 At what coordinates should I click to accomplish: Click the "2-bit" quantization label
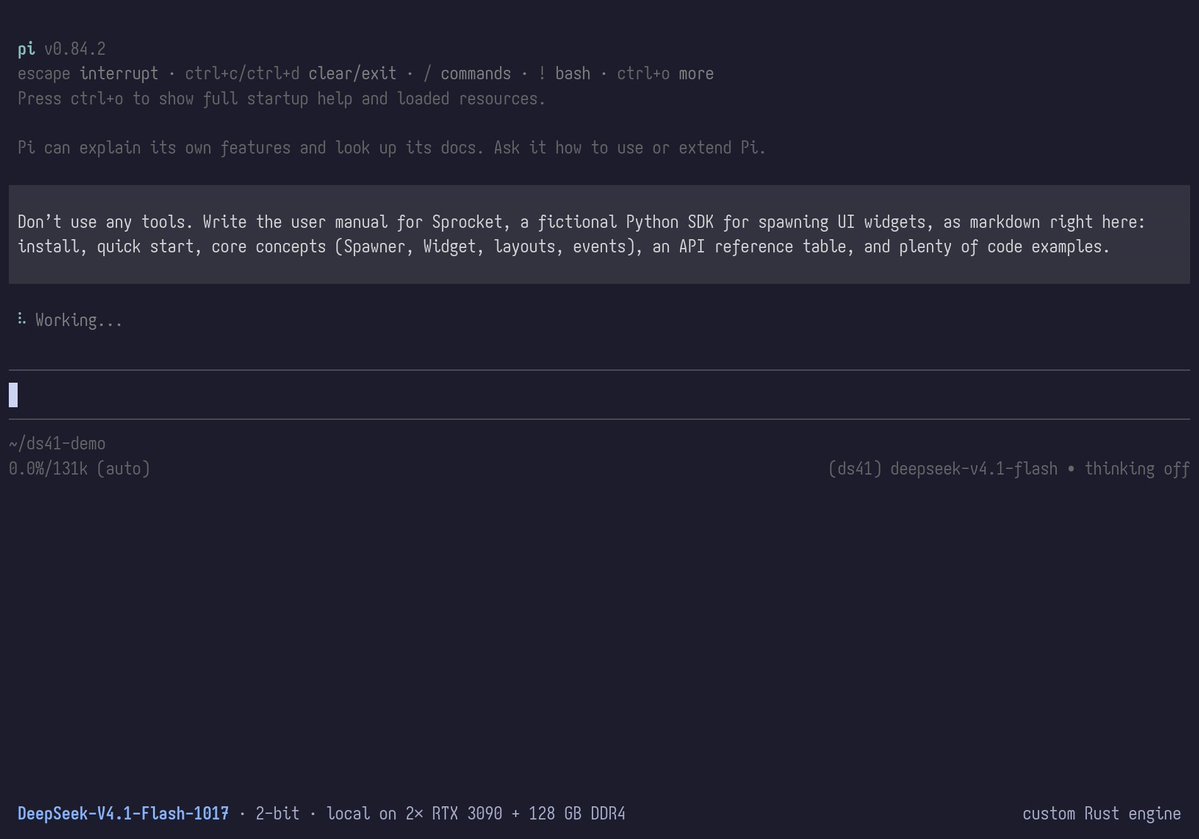278,813
